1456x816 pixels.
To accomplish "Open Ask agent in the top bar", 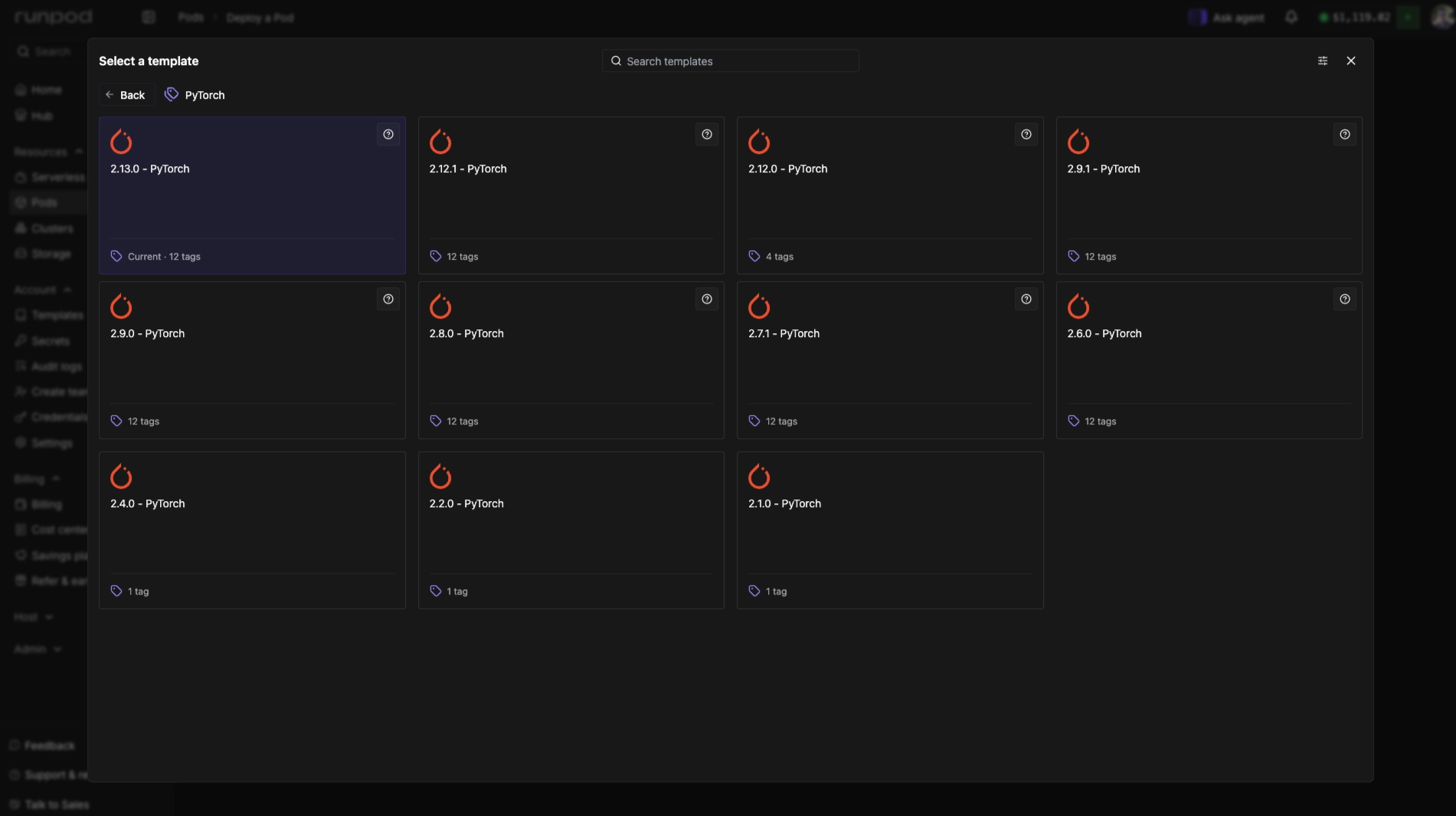I will pos(1227,18).
